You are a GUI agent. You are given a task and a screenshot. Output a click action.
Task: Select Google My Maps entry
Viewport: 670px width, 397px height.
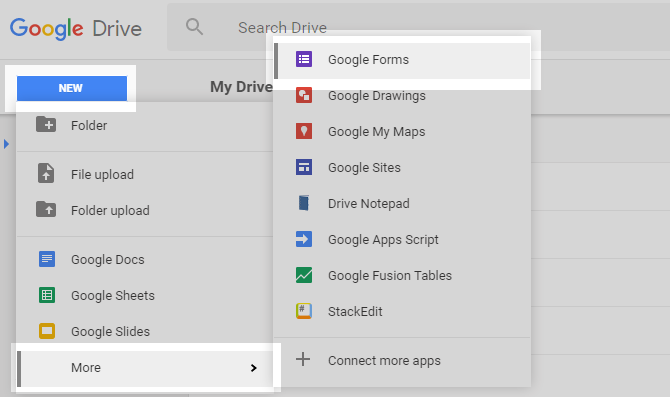click(402, 132)
